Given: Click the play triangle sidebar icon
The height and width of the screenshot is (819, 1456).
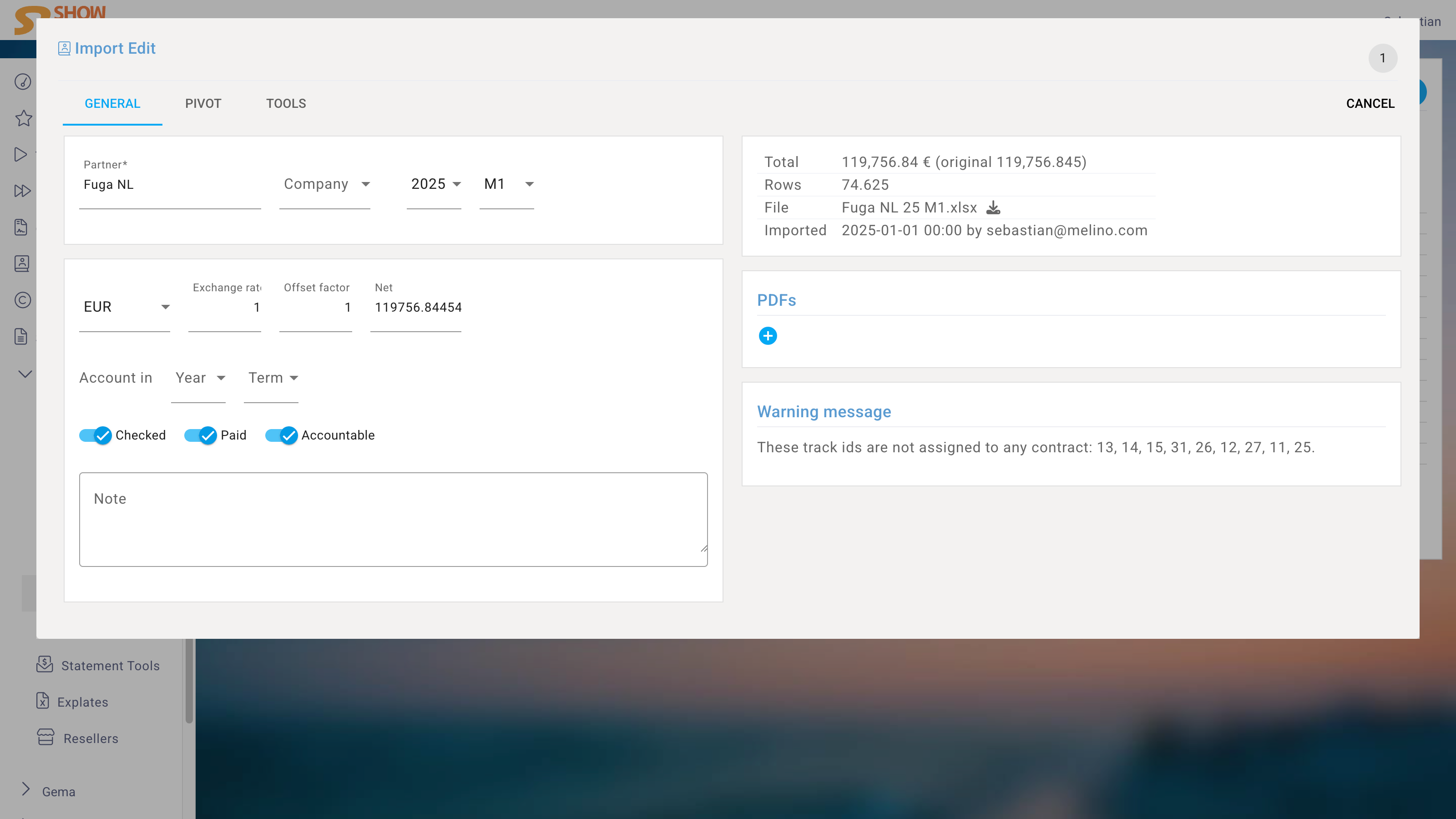Looking at the screenshot, I should point(20,154).
